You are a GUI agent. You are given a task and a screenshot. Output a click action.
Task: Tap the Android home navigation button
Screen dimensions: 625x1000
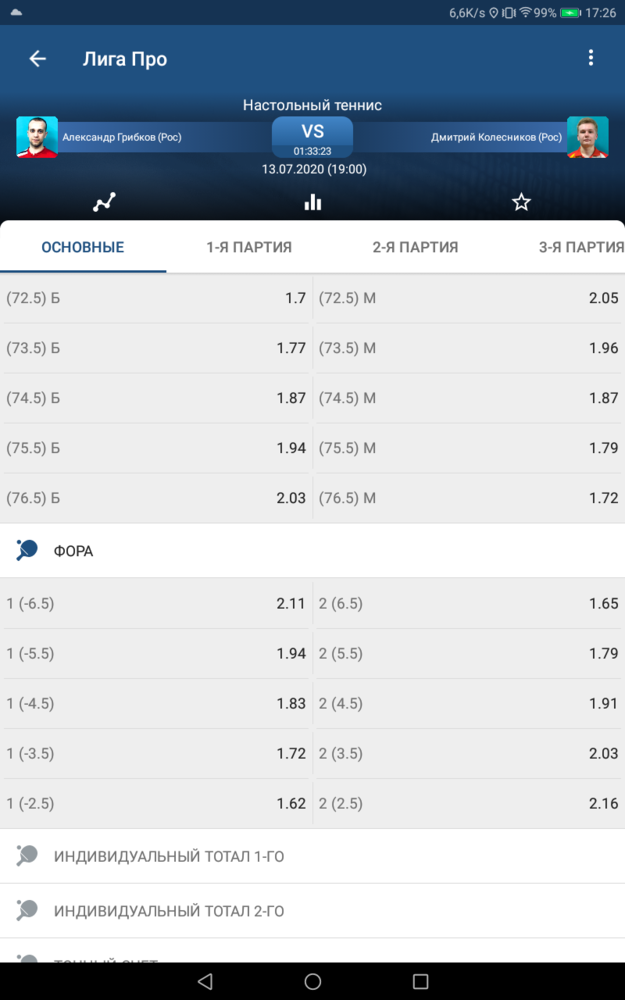312,981
